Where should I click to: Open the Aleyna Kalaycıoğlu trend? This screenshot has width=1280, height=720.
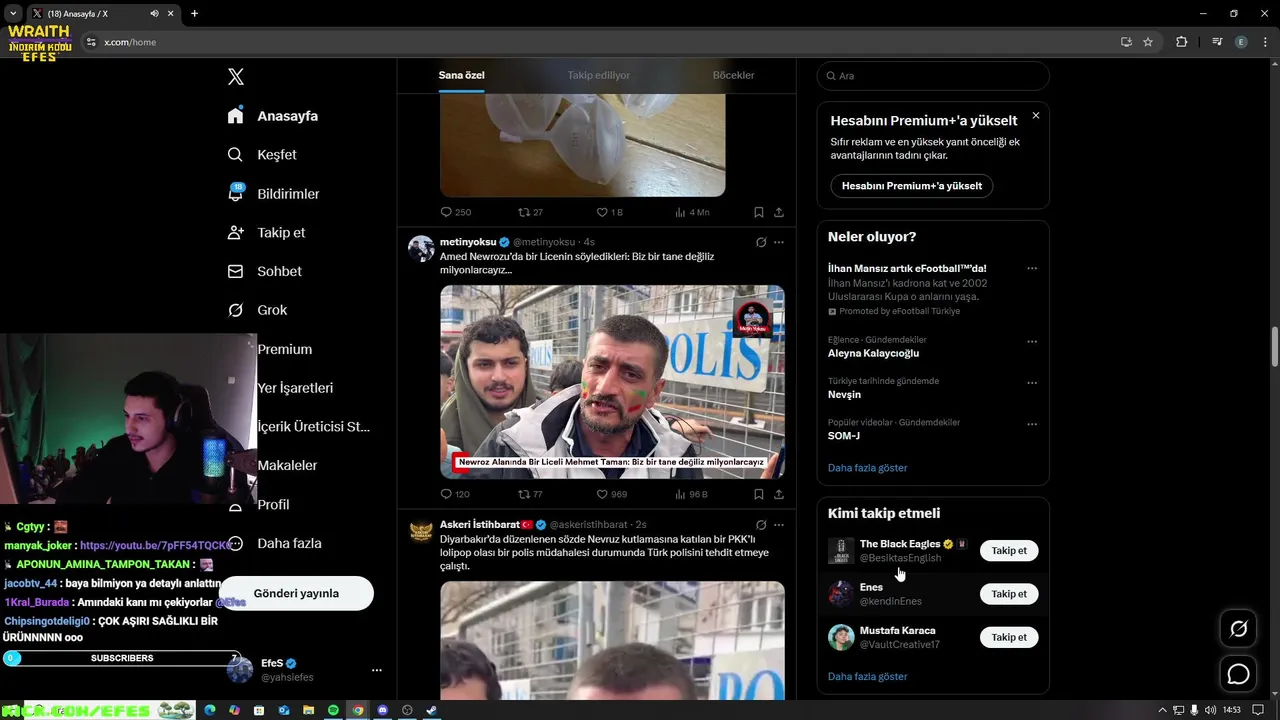coord(873,353)
